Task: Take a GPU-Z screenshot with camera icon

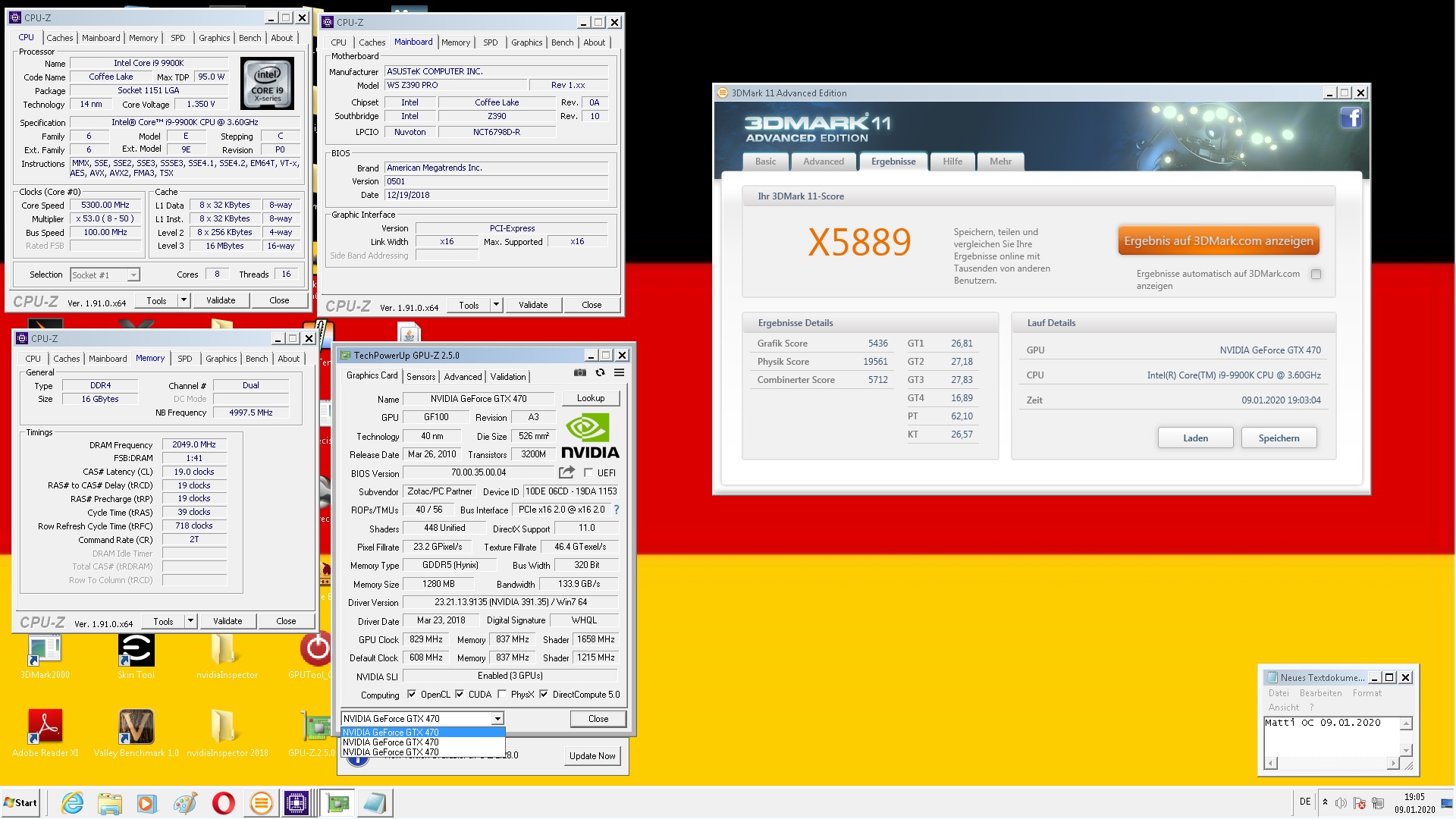Action: pyautogui.click(x=580, y=372)
